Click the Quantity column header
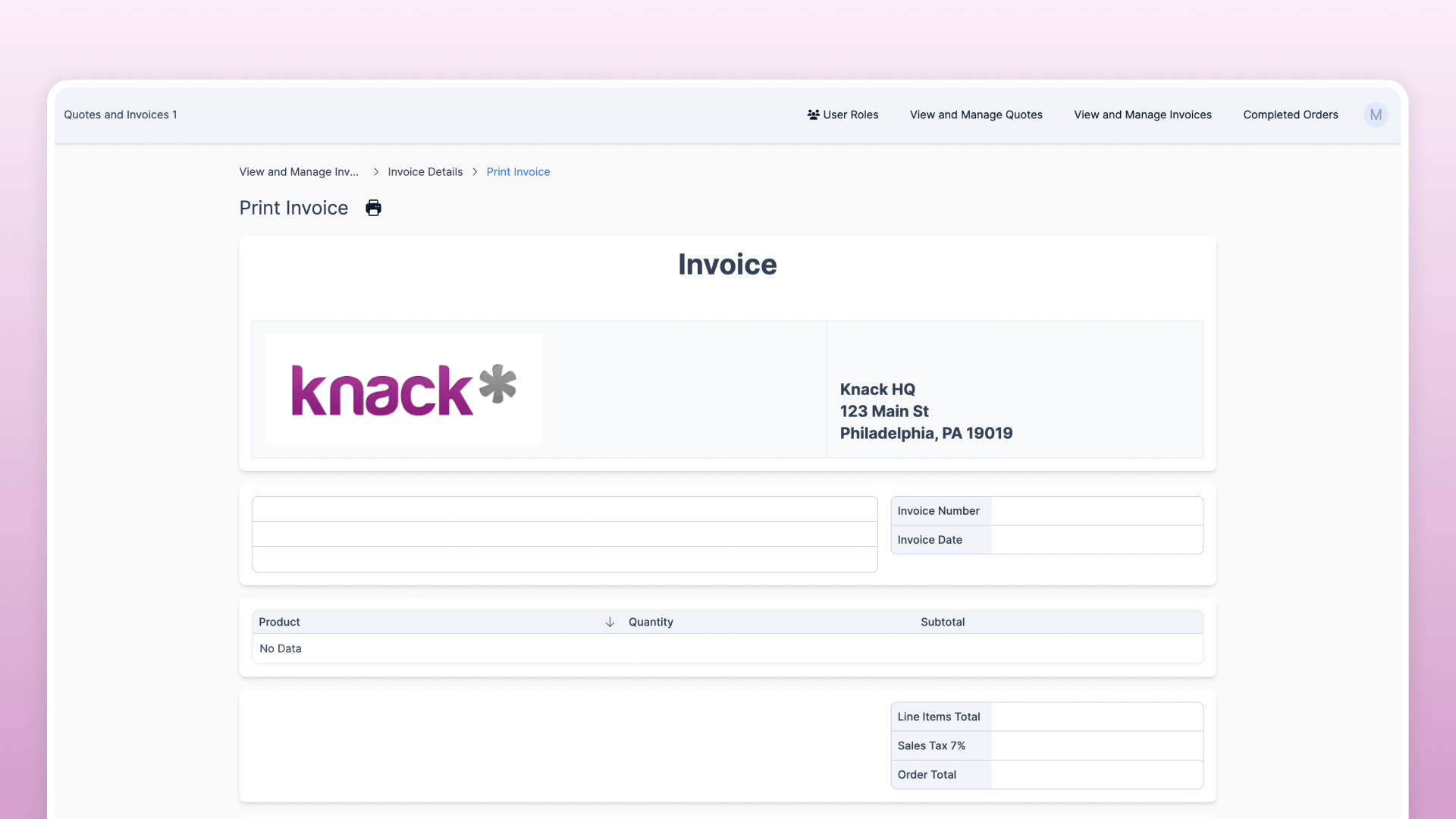1456x819 pixels. (x=651, y=622)
